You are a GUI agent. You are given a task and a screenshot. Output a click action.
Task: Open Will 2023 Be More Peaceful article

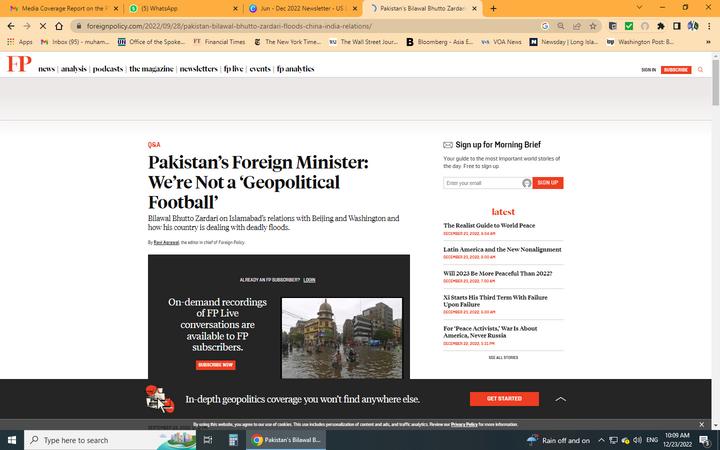click(498, 273)
